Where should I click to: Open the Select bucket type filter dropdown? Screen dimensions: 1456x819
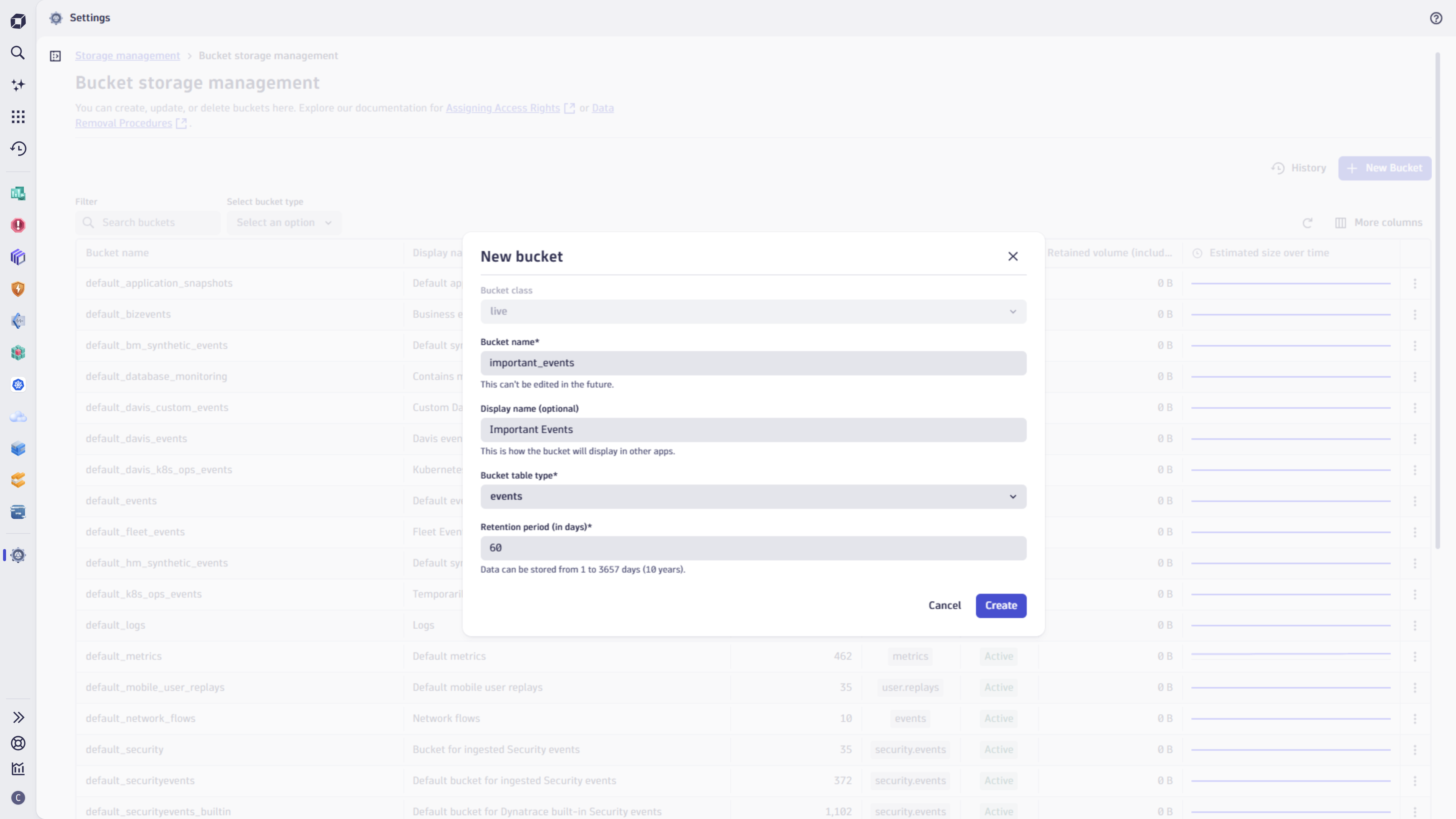coord(284,223)
